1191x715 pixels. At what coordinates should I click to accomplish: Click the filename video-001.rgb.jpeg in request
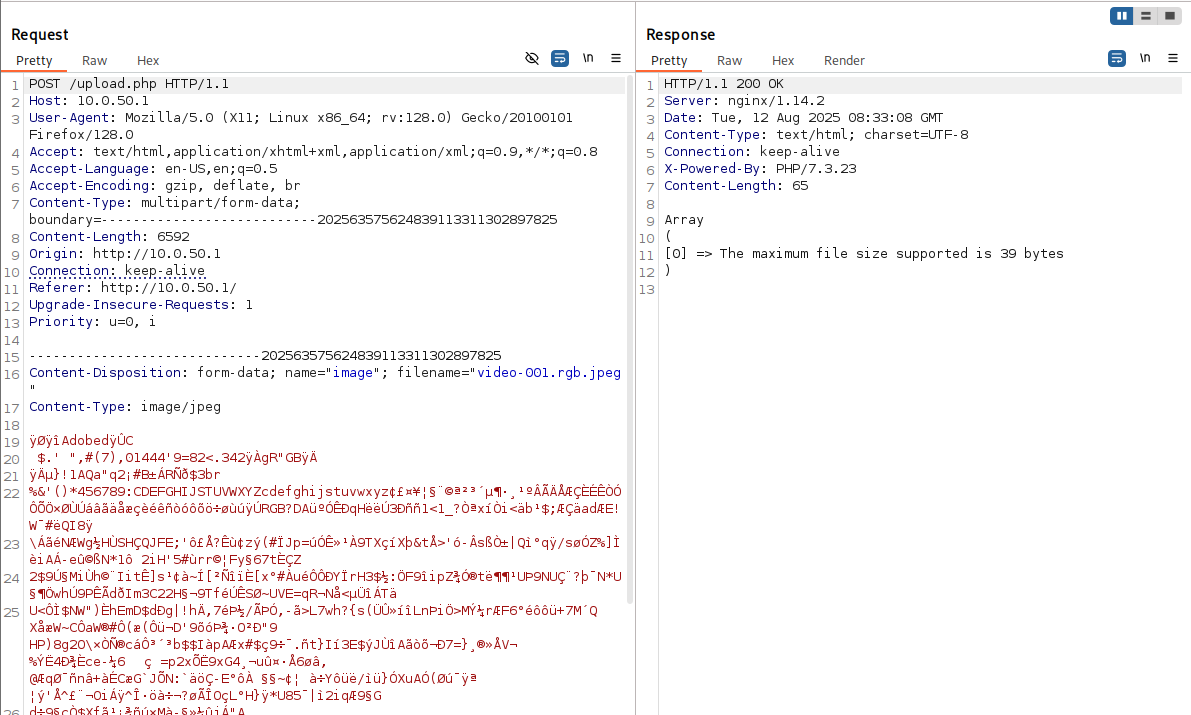[548, 373]
